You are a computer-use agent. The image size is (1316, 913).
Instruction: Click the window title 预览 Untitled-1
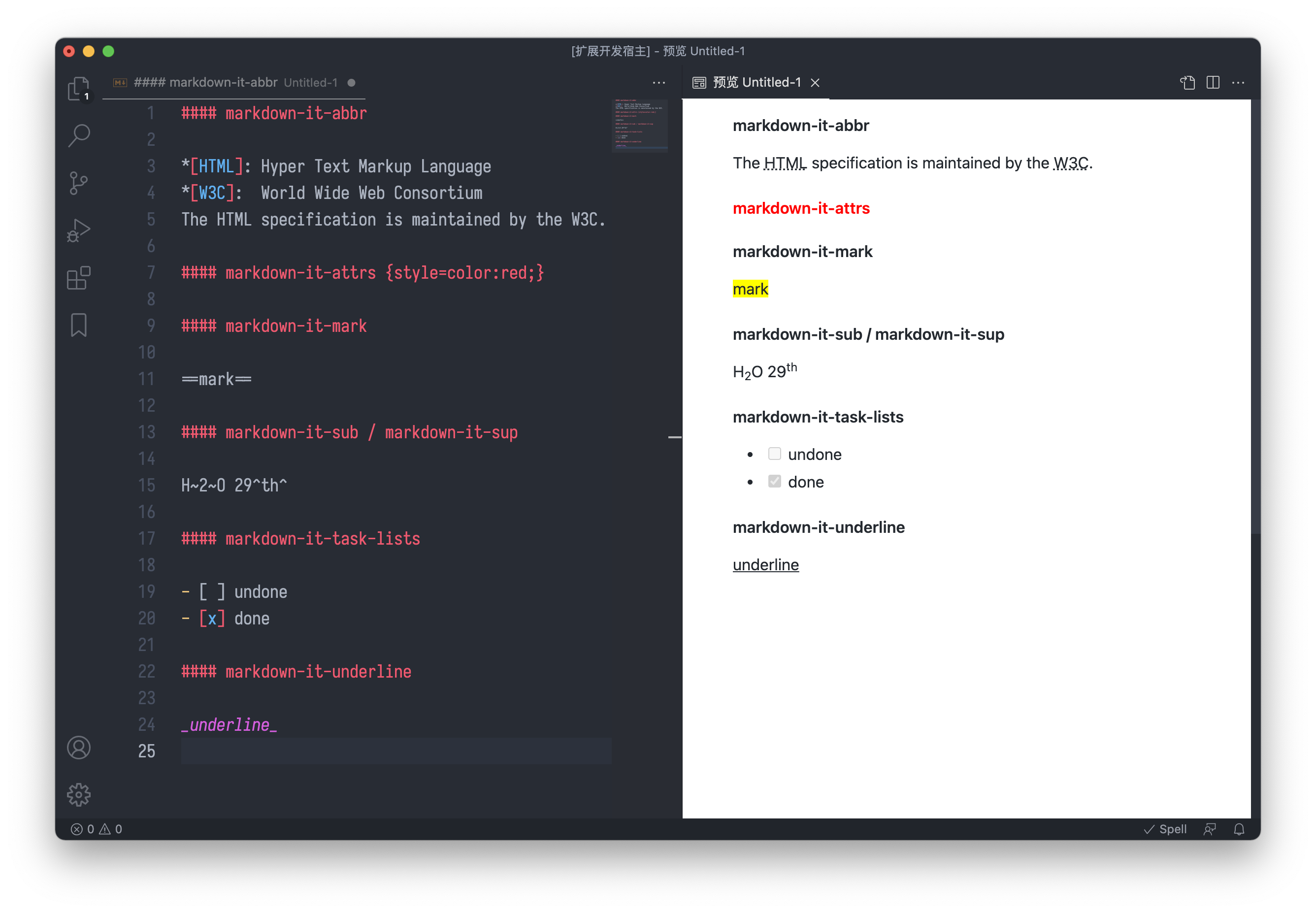coord(703,51)
